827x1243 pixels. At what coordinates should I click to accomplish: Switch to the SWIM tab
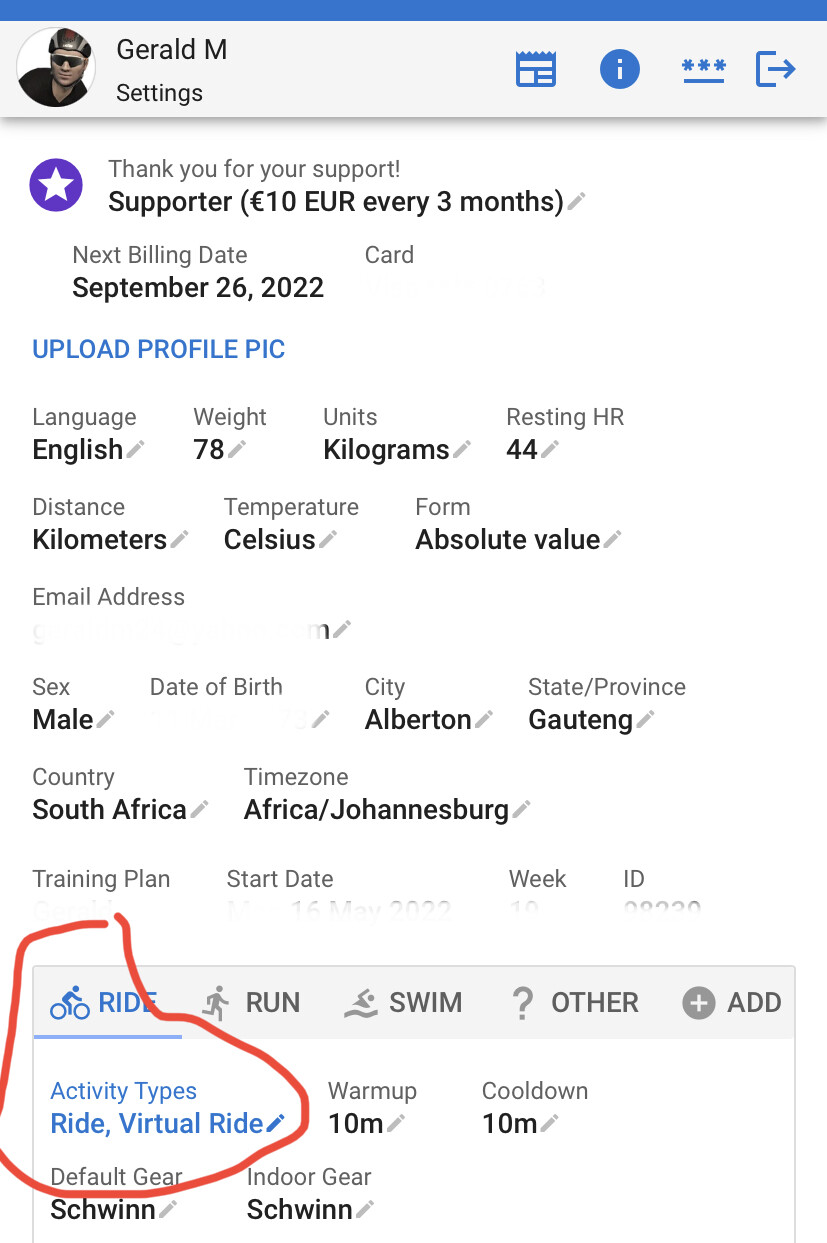click(403, 1002)
